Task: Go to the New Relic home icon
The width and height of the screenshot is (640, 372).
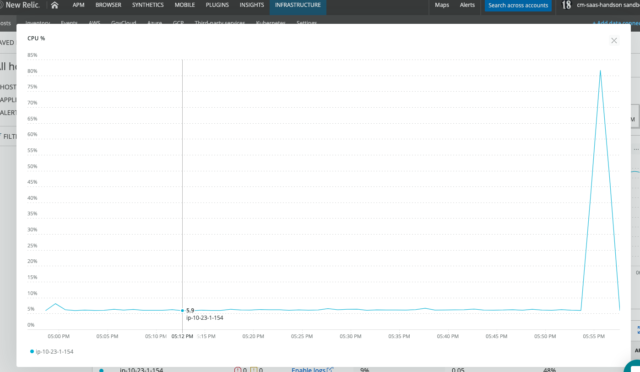Action: (54, 5)
